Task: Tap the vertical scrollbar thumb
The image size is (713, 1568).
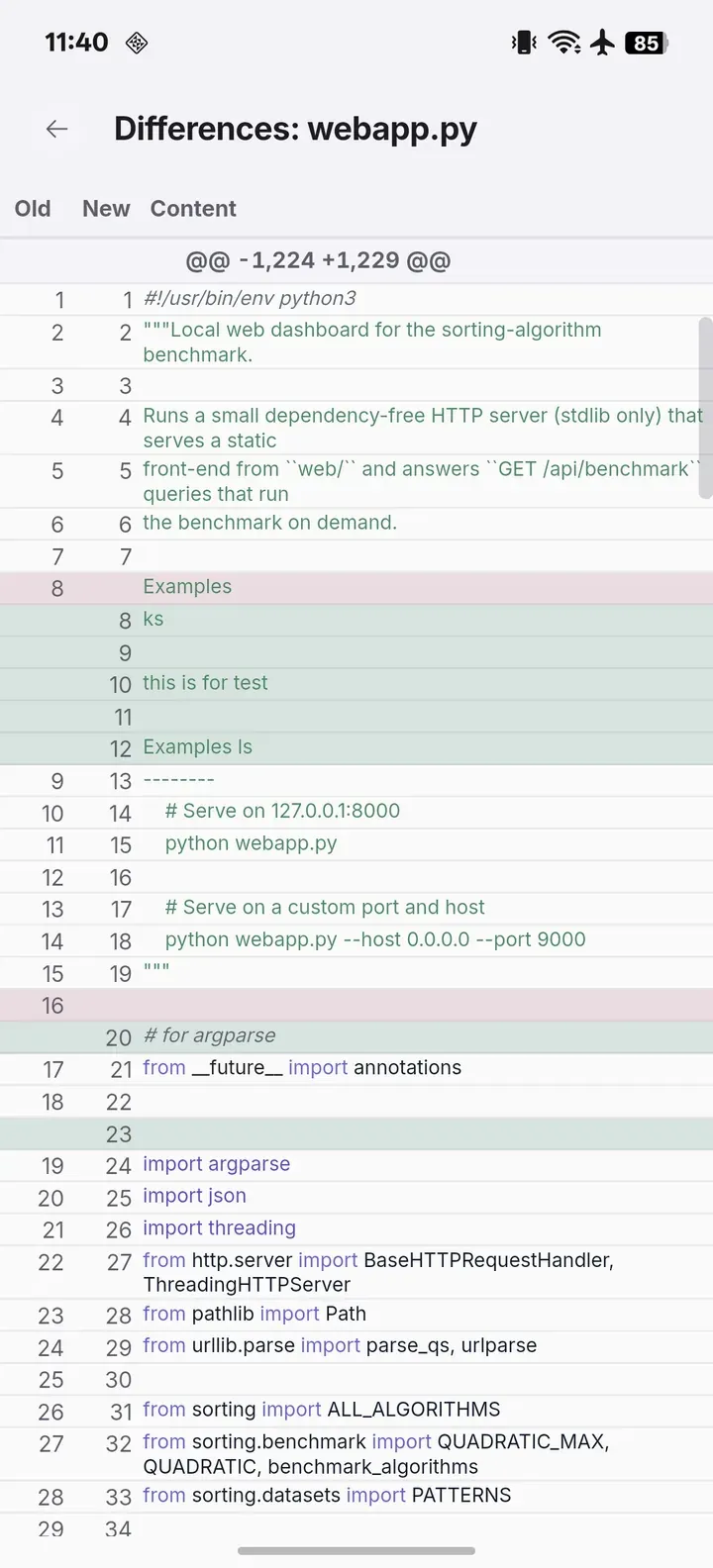Action: tap(706, 407)
